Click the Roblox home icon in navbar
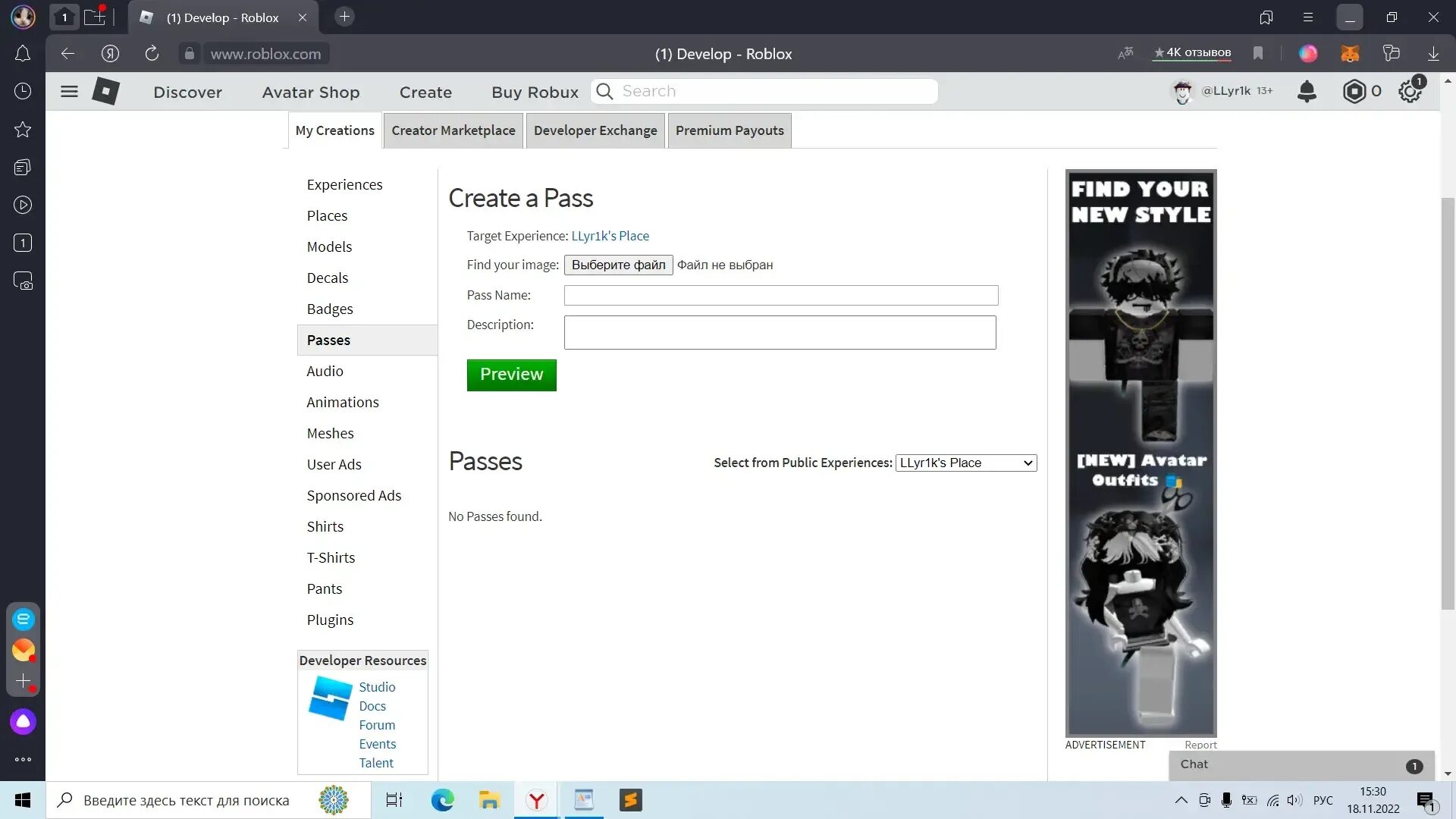 [x=106, y=91]
